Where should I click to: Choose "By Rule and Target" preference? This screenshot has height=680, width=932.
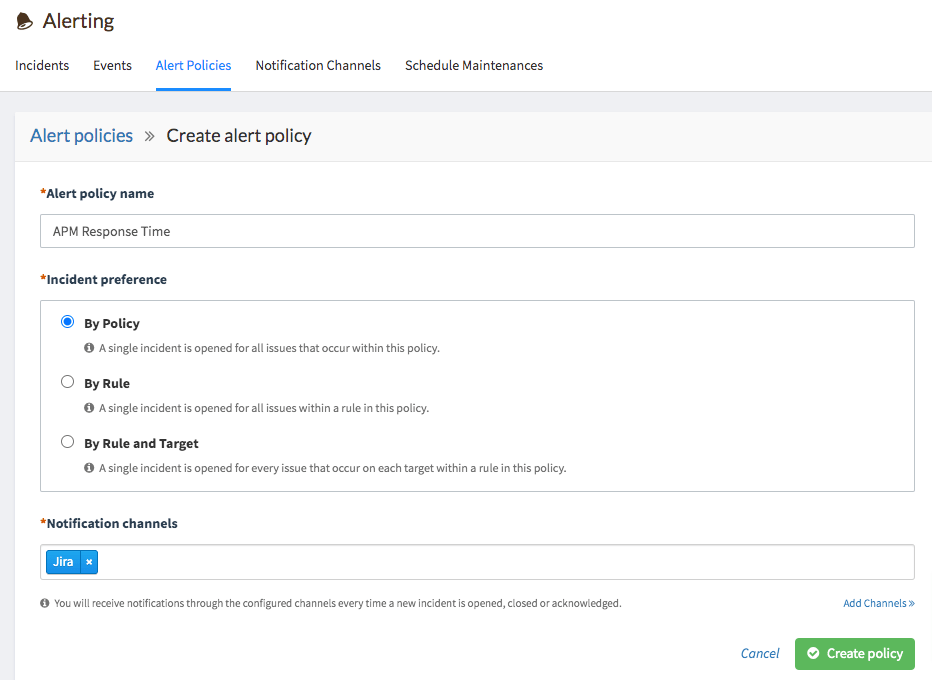click(67, 441)
